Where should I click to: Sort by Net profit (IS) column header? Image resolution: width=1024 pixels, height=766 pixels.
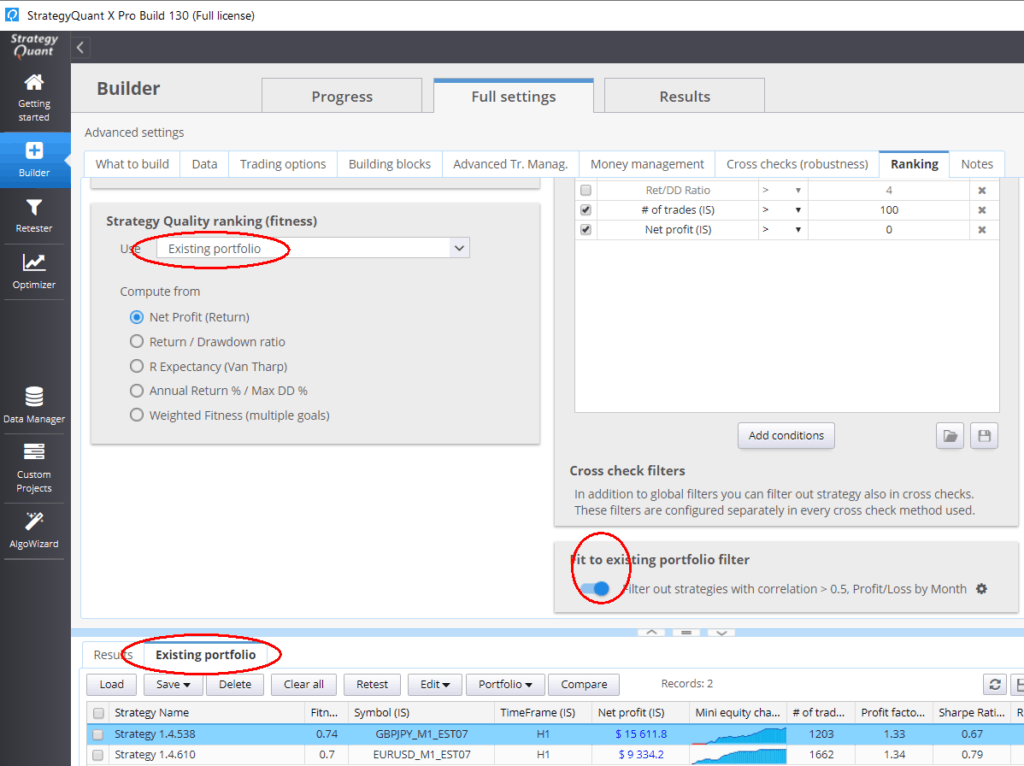pyautogui.click(x=640, y=713)
